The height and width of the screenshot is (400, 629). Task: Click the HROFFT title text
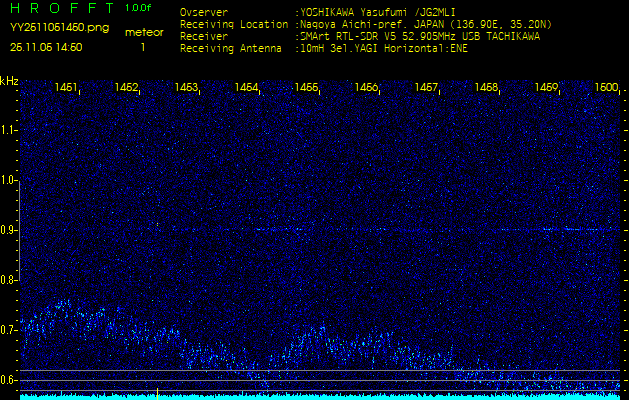click(60, 9)
